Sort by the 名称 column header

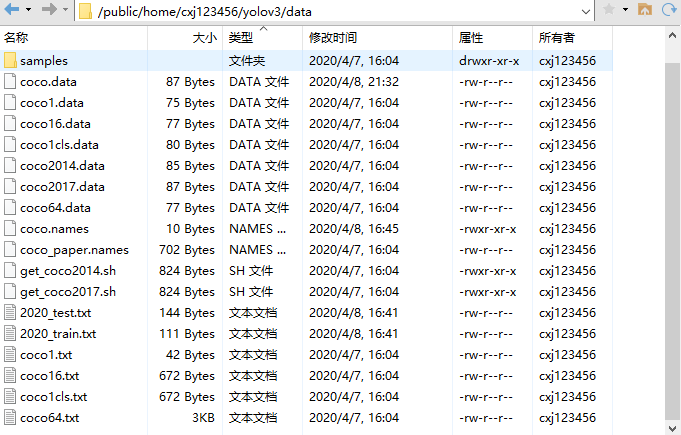74,38
